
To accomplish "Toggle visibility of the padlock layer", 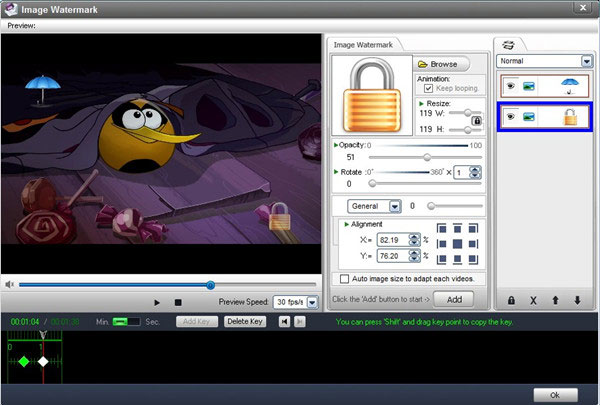I will [x=510, y=116].
